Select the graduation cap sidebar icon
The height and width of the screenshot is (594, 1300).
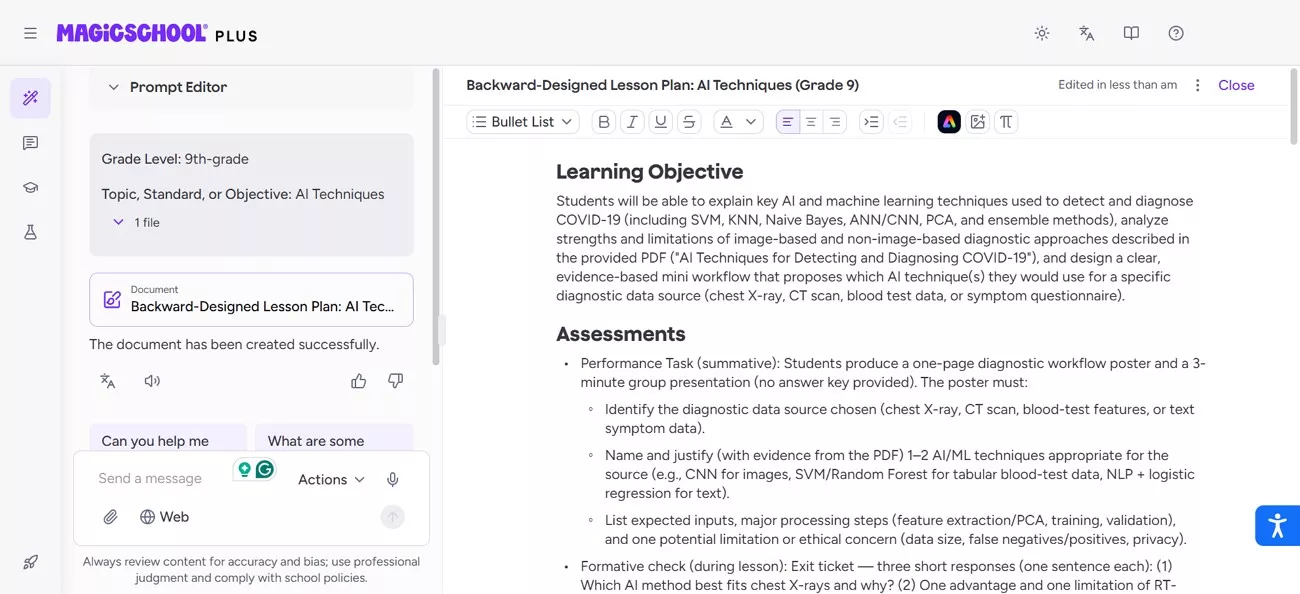click(30, 187)
